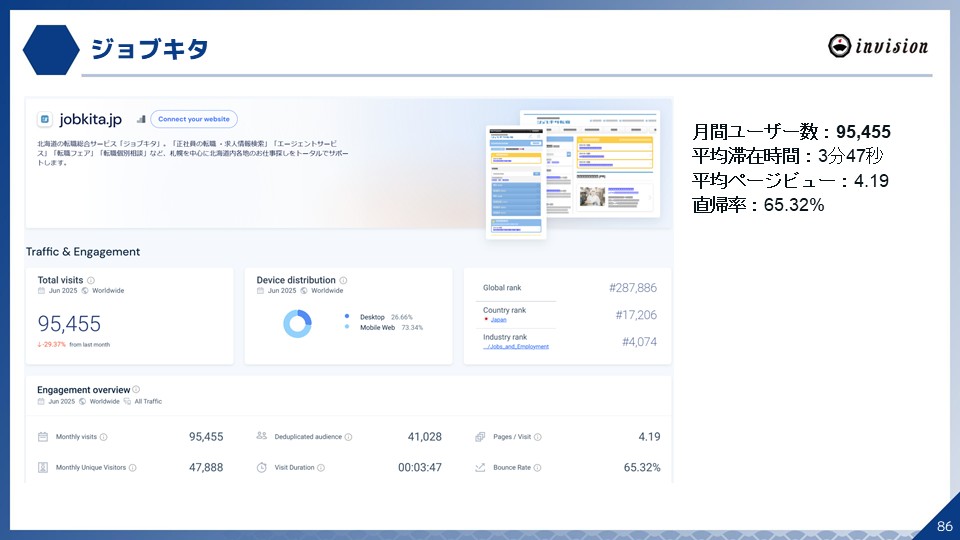
Task: Click the Monthly Unique Visitors value 47,888
Action: 206,467
